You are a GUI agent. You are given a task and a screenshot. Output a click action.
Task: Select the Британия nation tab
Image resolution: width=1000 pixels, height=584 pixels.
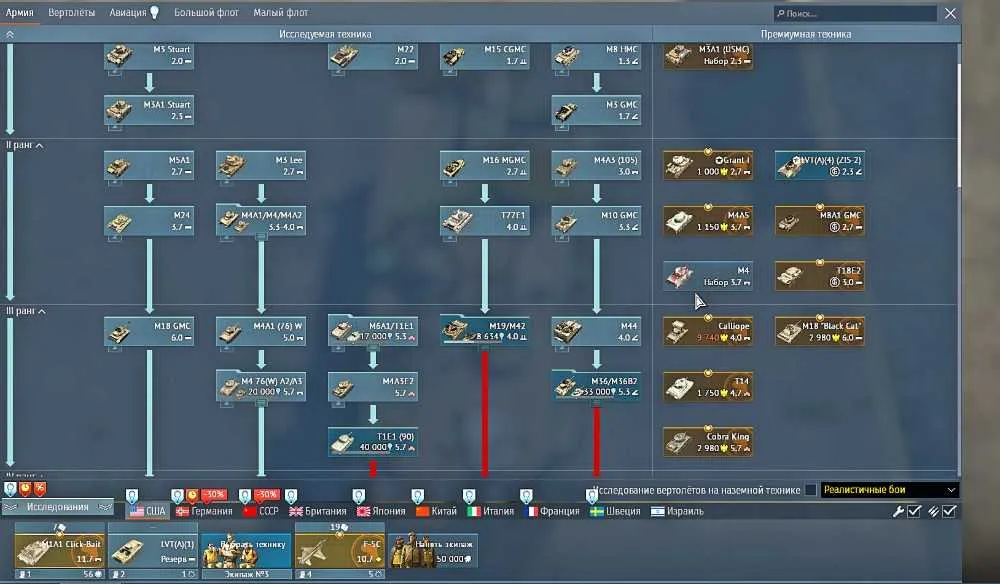(x=318, y=511)
